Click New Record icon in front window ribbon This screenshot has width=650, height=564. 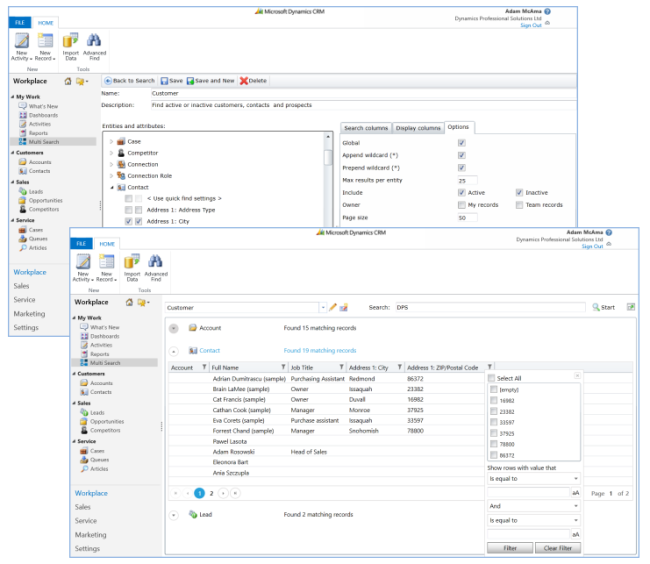coord(107,261)
